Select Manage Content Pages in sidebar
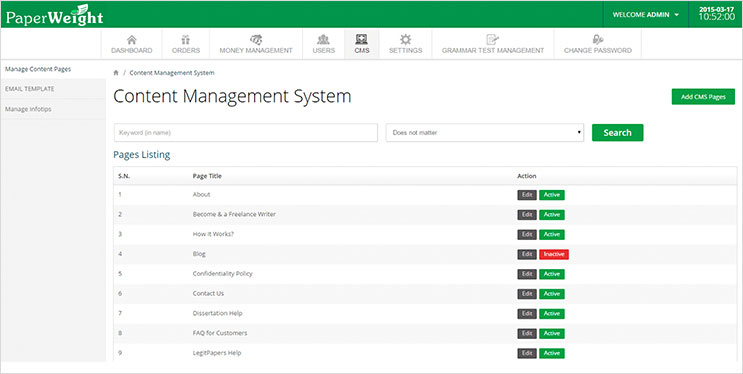Viewport: 743px width, 374px height. (x=53, y=69)
